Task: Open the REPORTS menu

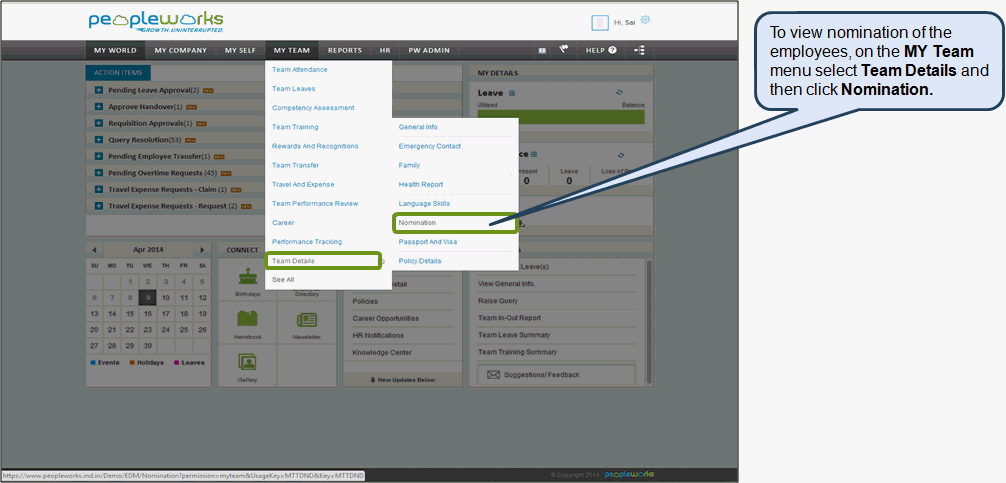Action: click(x=345, y=51)
